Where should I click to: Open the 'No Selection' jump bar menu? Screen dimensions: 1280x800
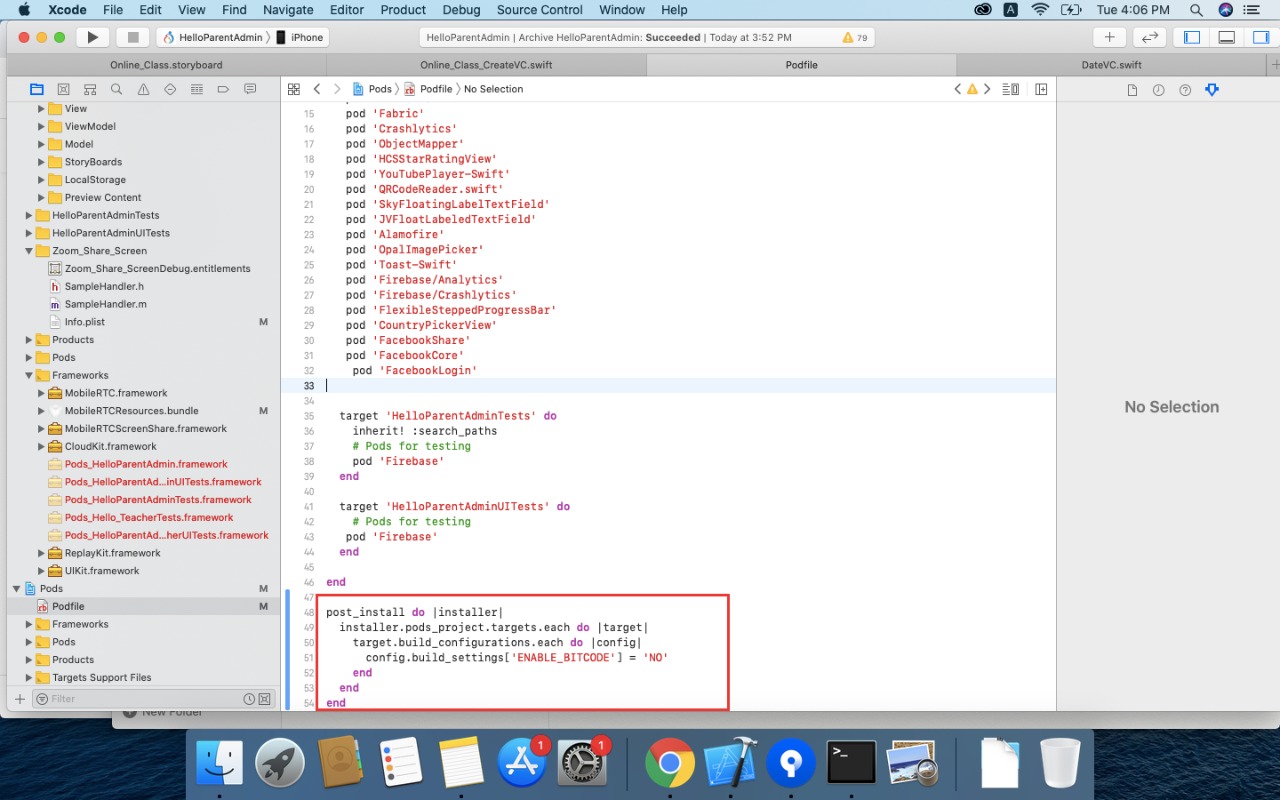click(x=493, y=89)
